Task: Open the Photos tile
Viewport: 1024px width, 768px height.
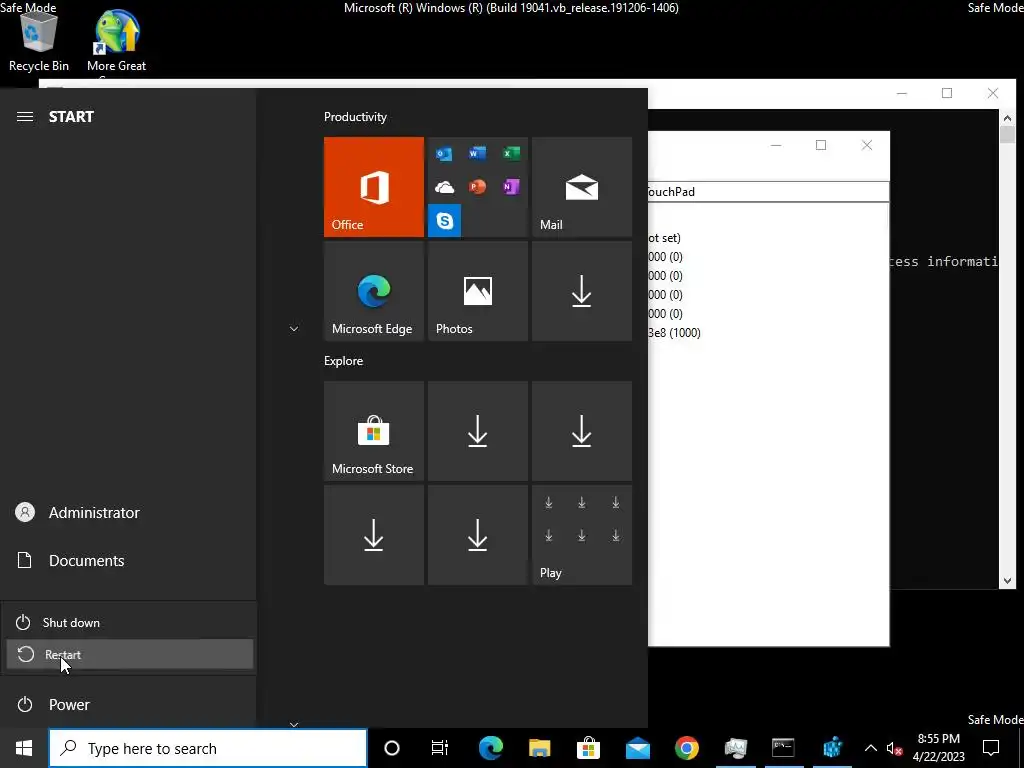Action: [477, 291]
